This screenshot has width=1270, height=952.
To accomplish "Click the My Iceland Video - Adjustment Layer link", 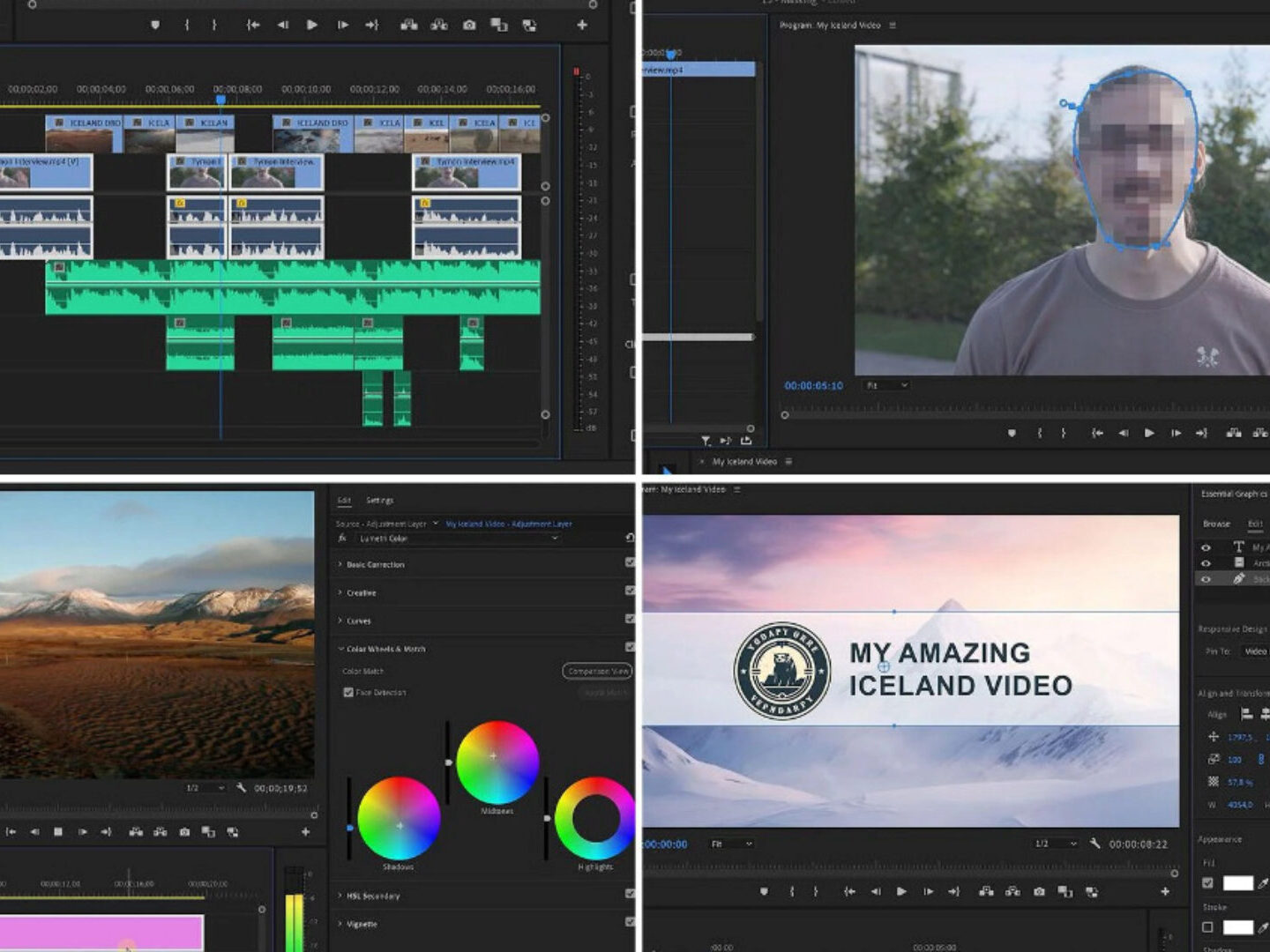I will [508, 524].
